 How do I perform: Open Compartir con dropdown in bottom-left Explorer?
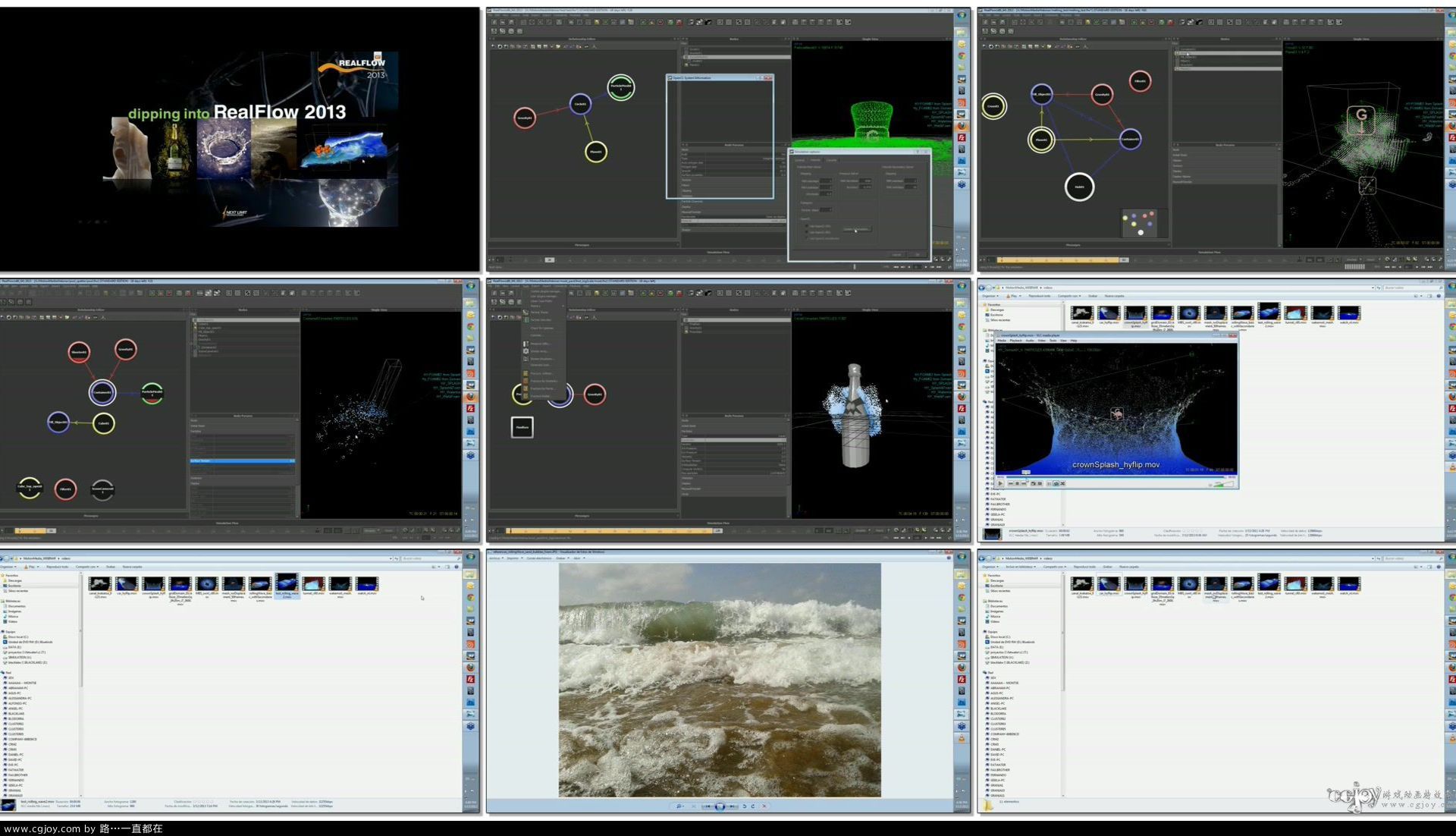click(87, 567)
